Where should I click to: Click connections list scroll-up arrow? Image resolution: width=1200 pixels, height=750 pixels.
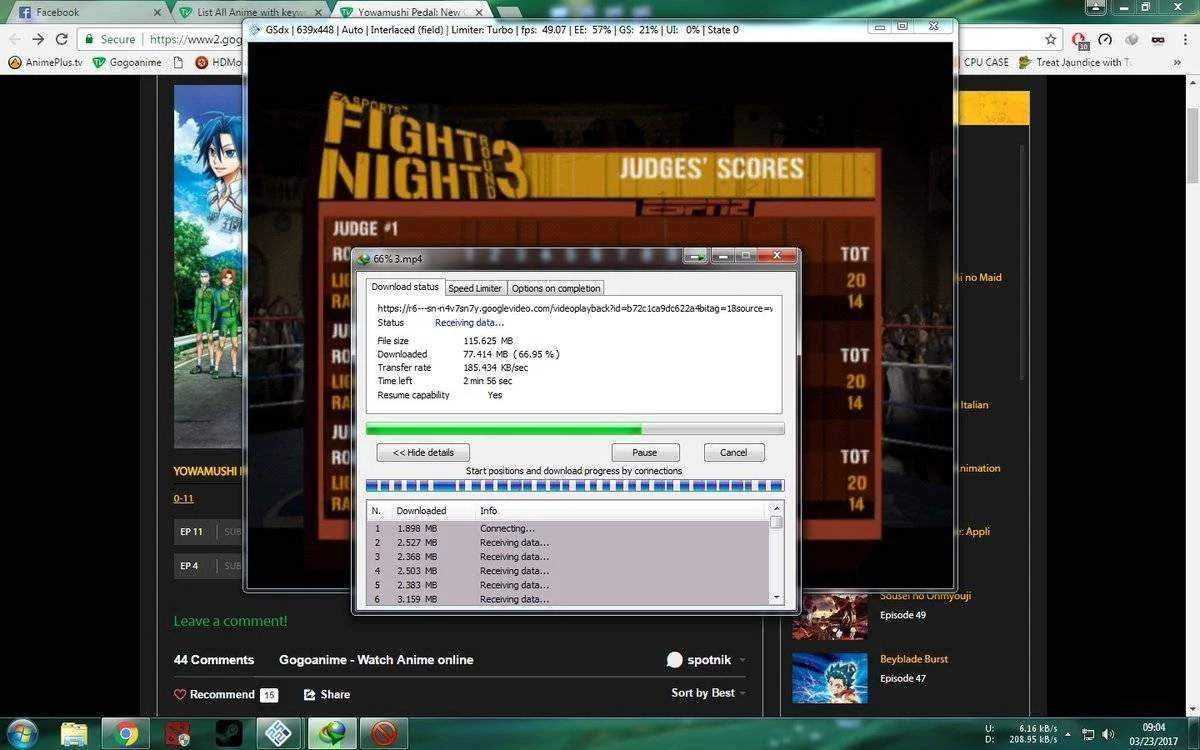[x=776, y=510]
